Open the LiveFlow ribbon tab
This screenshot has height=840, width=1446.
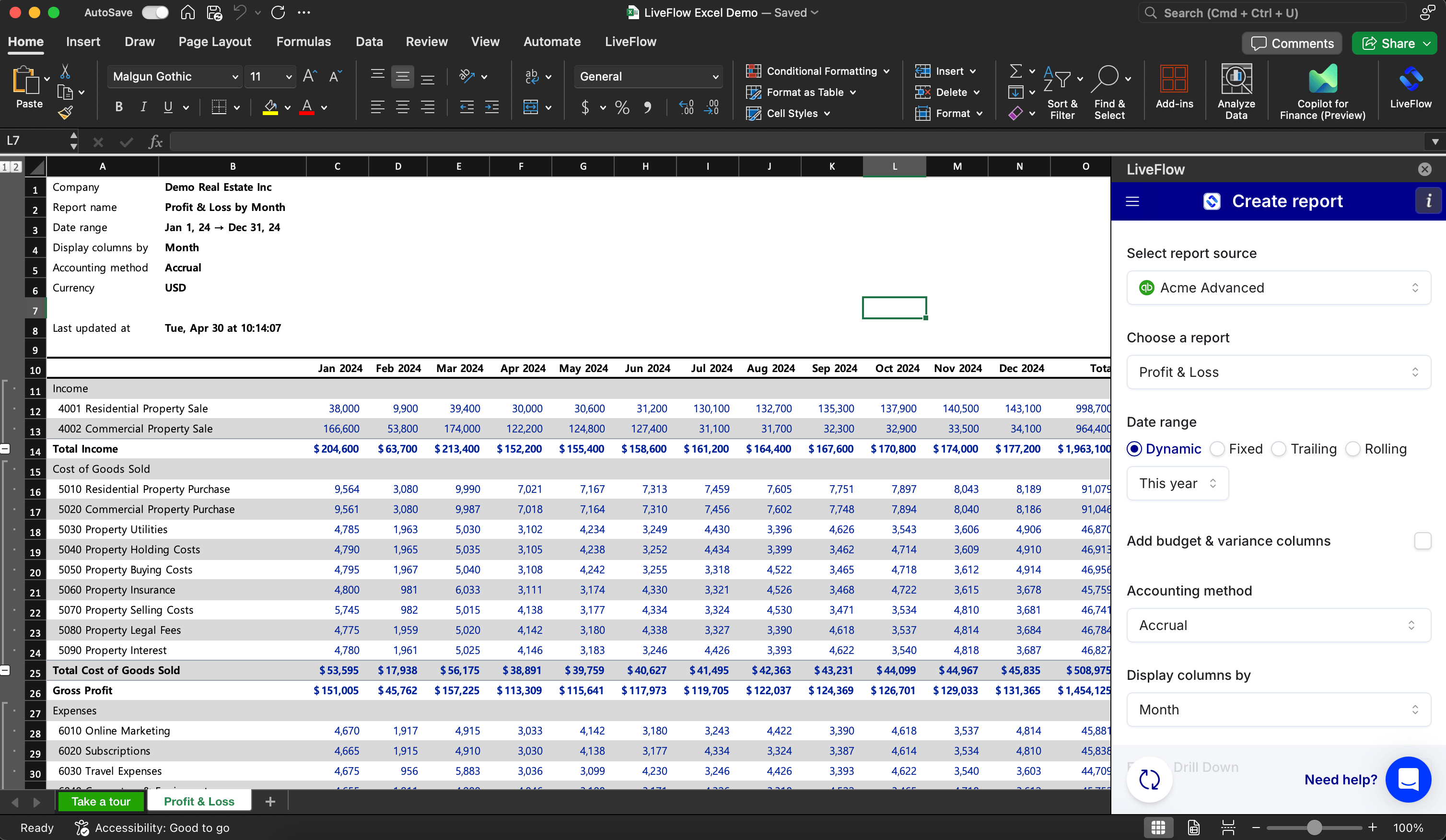(630, 41)
